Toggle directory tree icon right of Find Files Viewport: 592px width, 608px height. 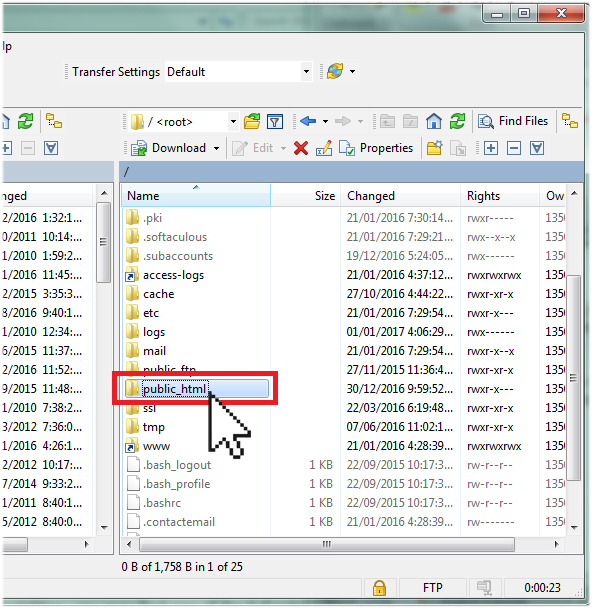click(x=570, y=121)
